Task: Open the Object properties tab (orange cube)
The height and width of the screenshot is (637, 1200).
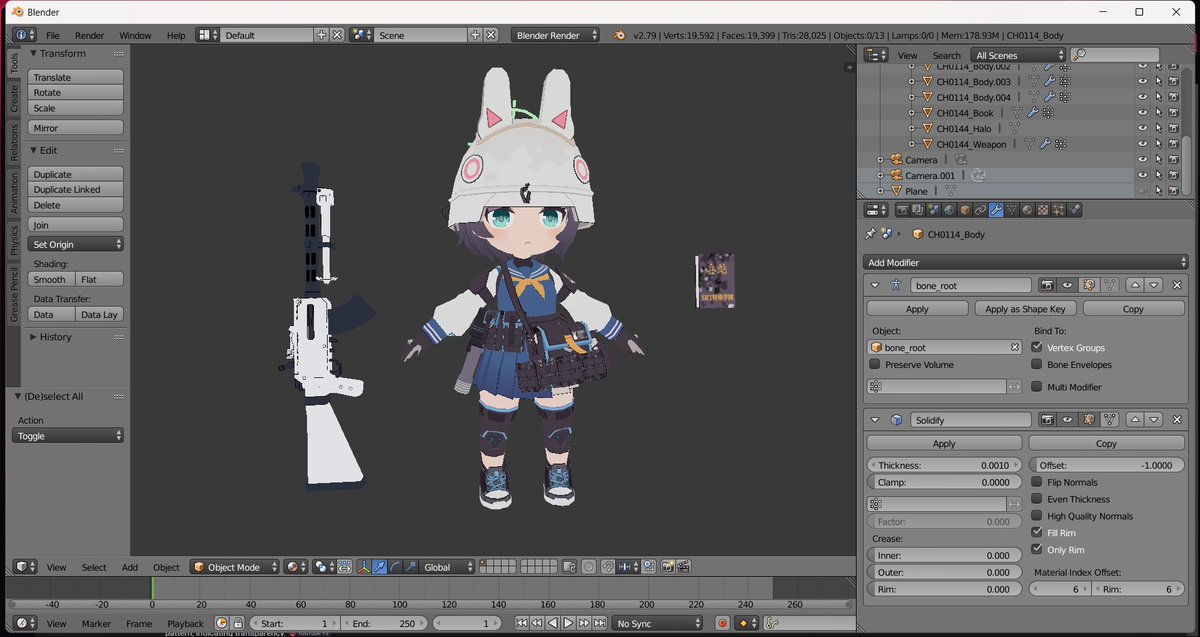Action: point(965,210)
